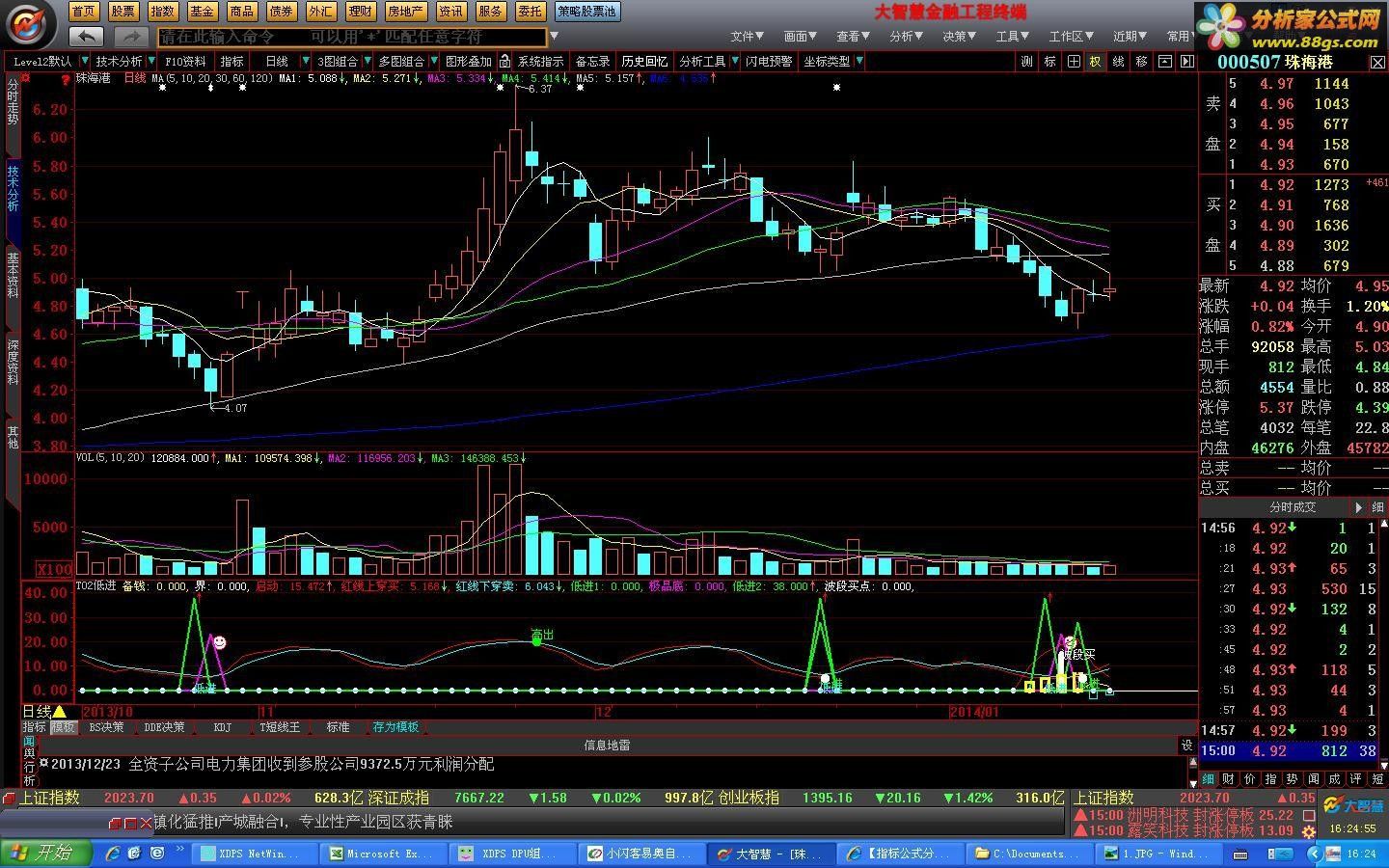This screenshot has width=1389, height=868.
Task: Open the 查看 menu
Action: (x=853, y=37)
